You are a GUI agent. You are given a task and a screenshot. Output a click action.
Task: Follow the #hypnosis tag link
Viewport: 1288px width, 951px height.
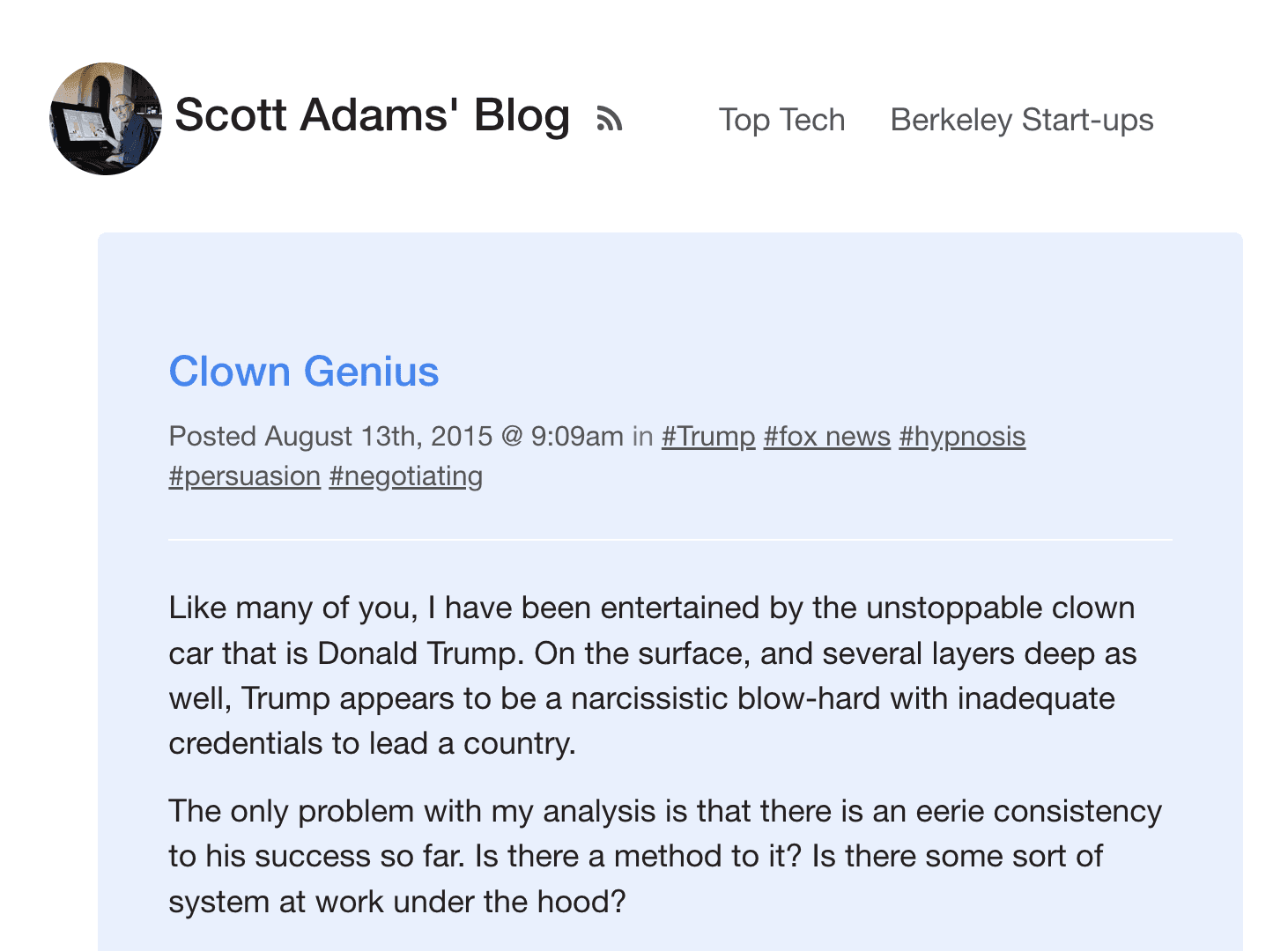(962, 436)
